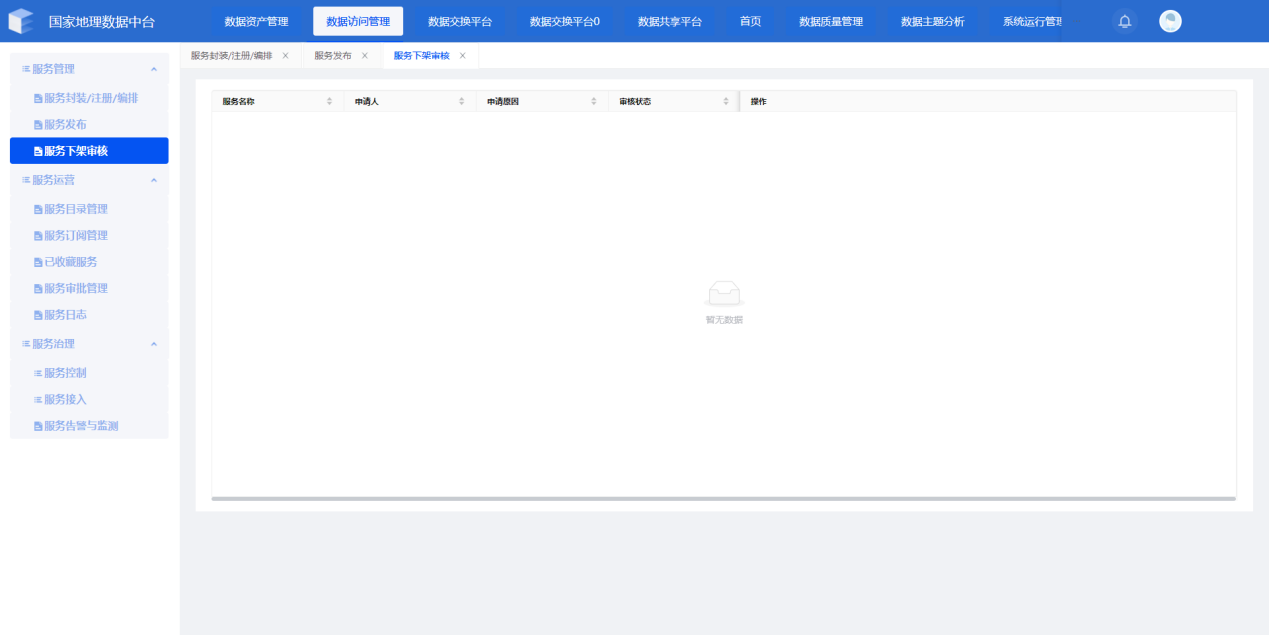
Task: Go to 数据共享平台 top menu
Action: coord(670,21)
